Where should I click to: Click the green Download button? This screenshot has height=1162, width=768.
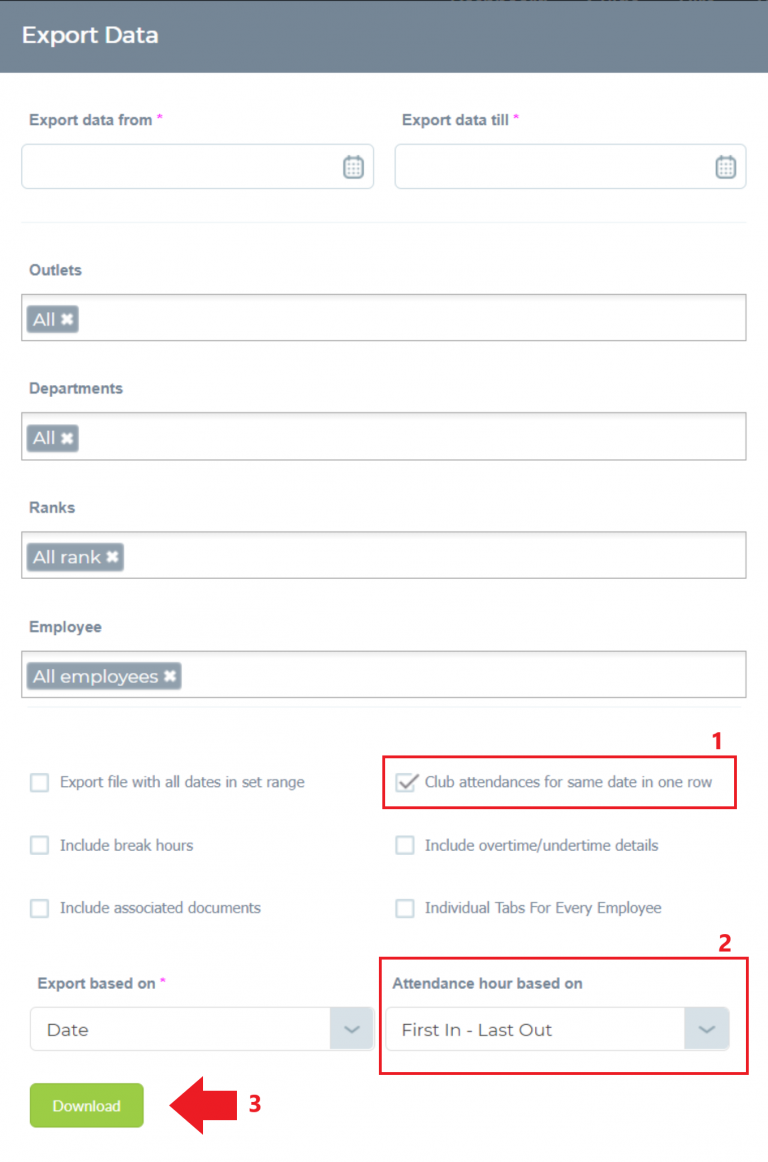coord(87,1106)
